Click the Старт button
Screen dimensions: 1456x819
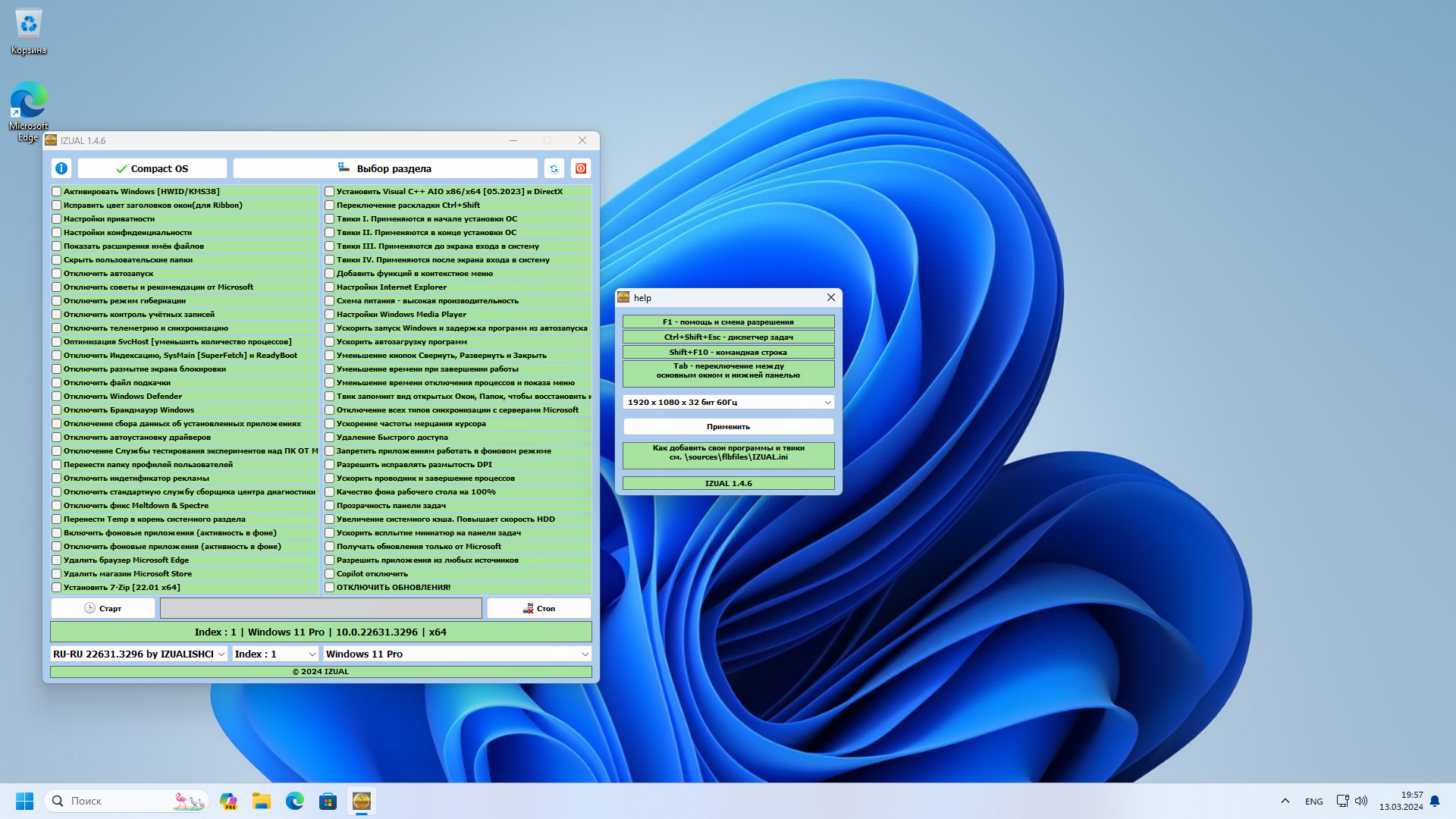tap(103, 608)
